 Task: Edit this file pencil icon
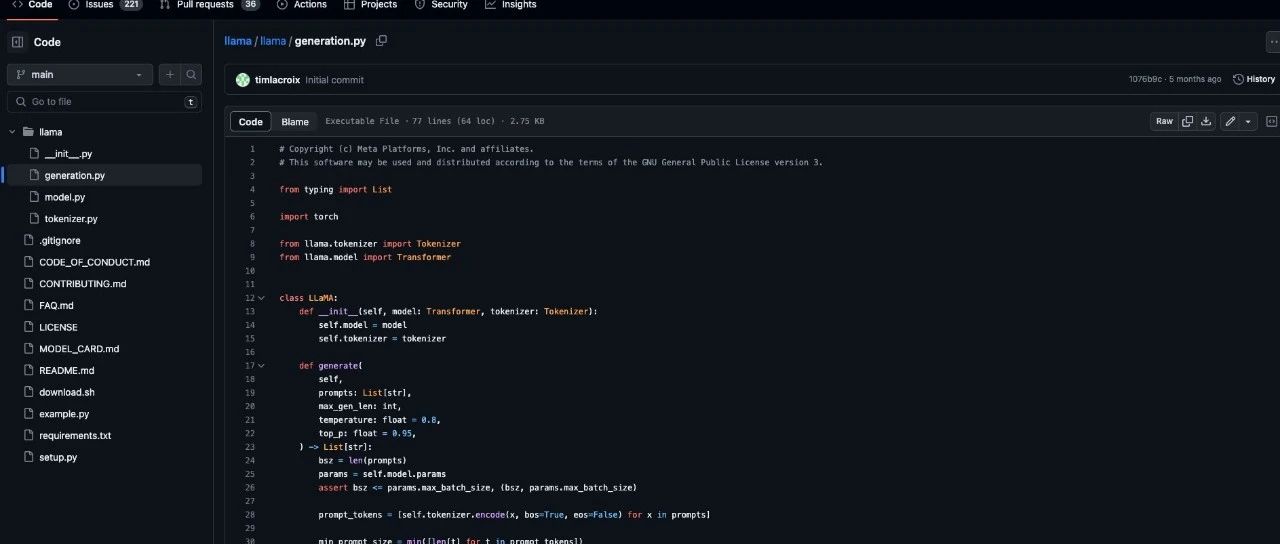(1230, 122)
